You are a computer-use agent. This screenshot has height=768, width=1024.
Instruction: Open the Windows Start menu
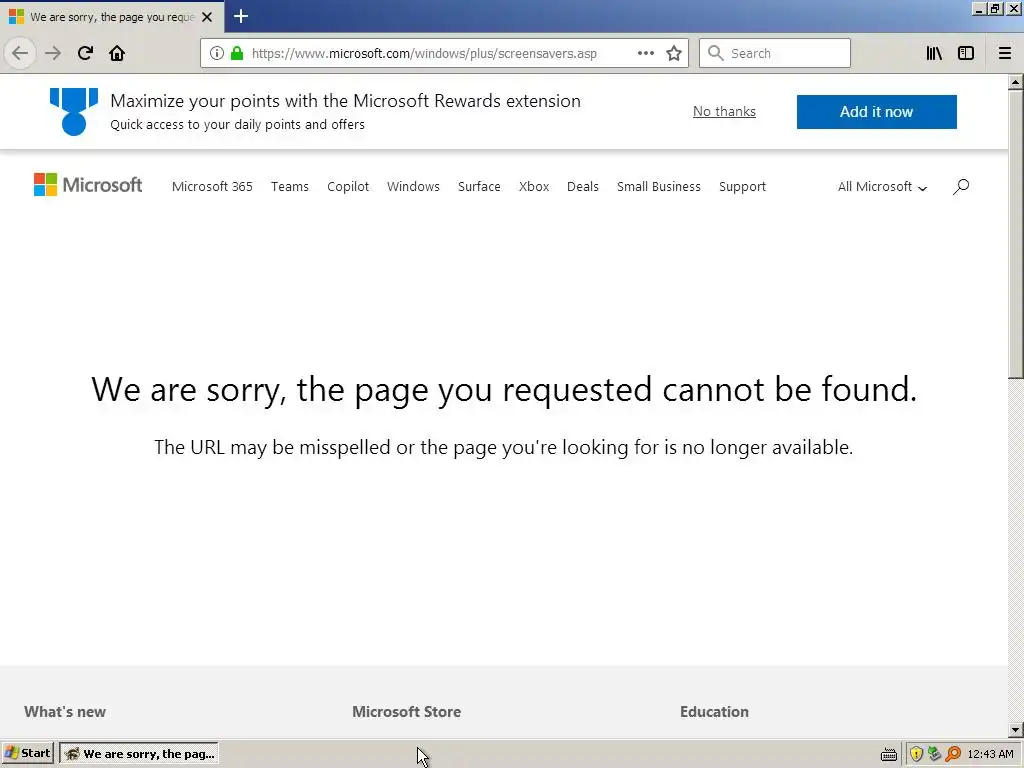[27, 754]
